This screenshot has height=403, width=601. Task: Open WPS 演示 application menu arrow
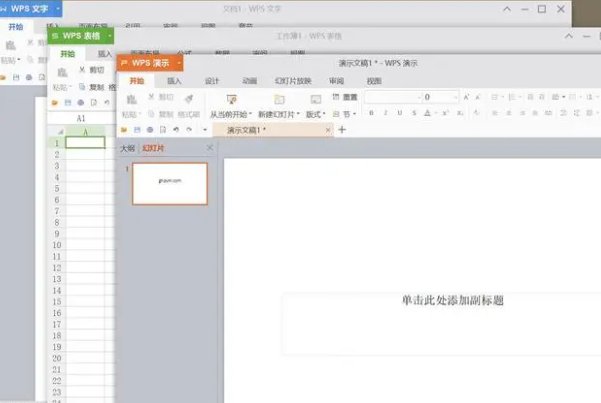point(179,63)
